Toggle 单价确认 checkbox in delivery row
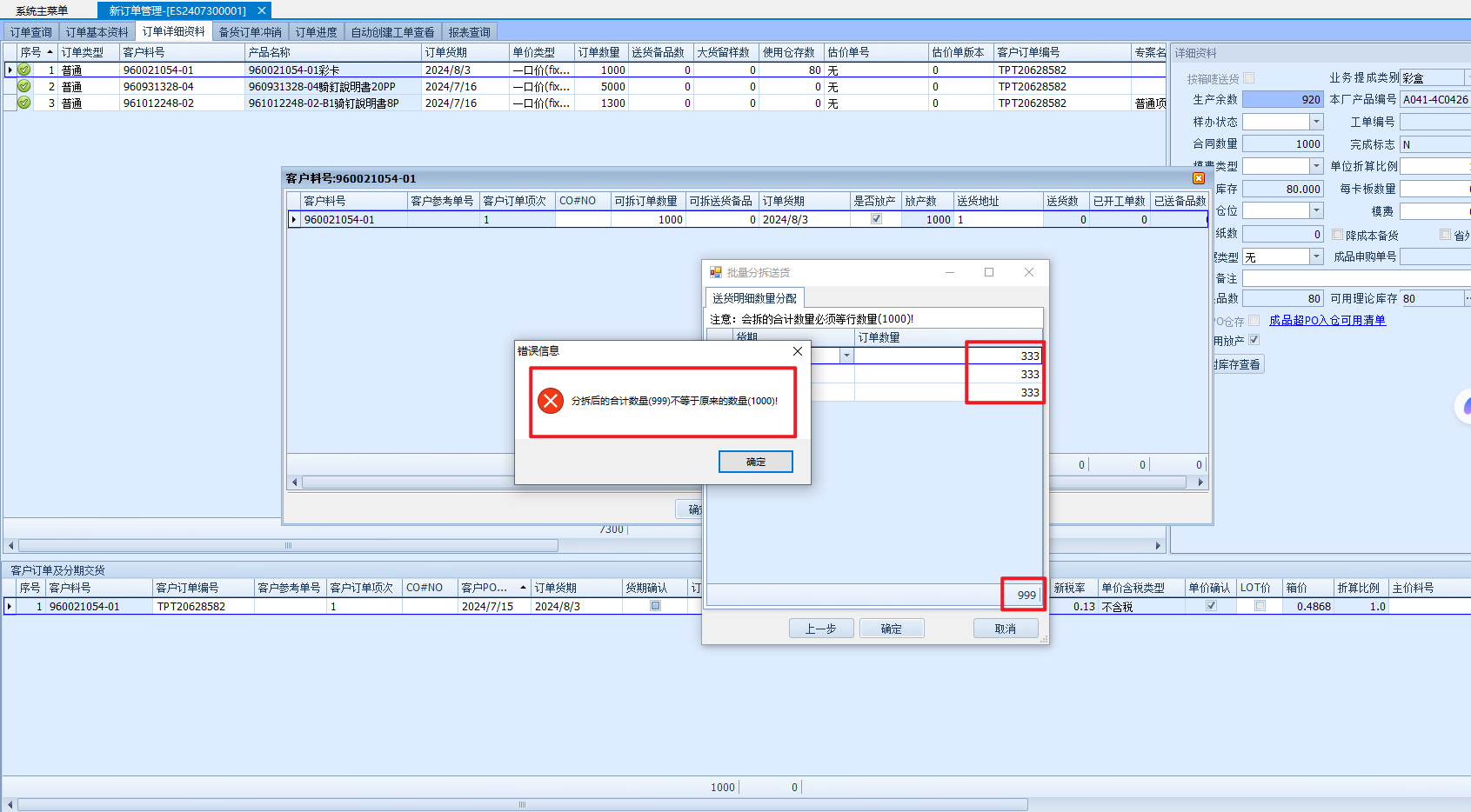 click(1211, 606)
